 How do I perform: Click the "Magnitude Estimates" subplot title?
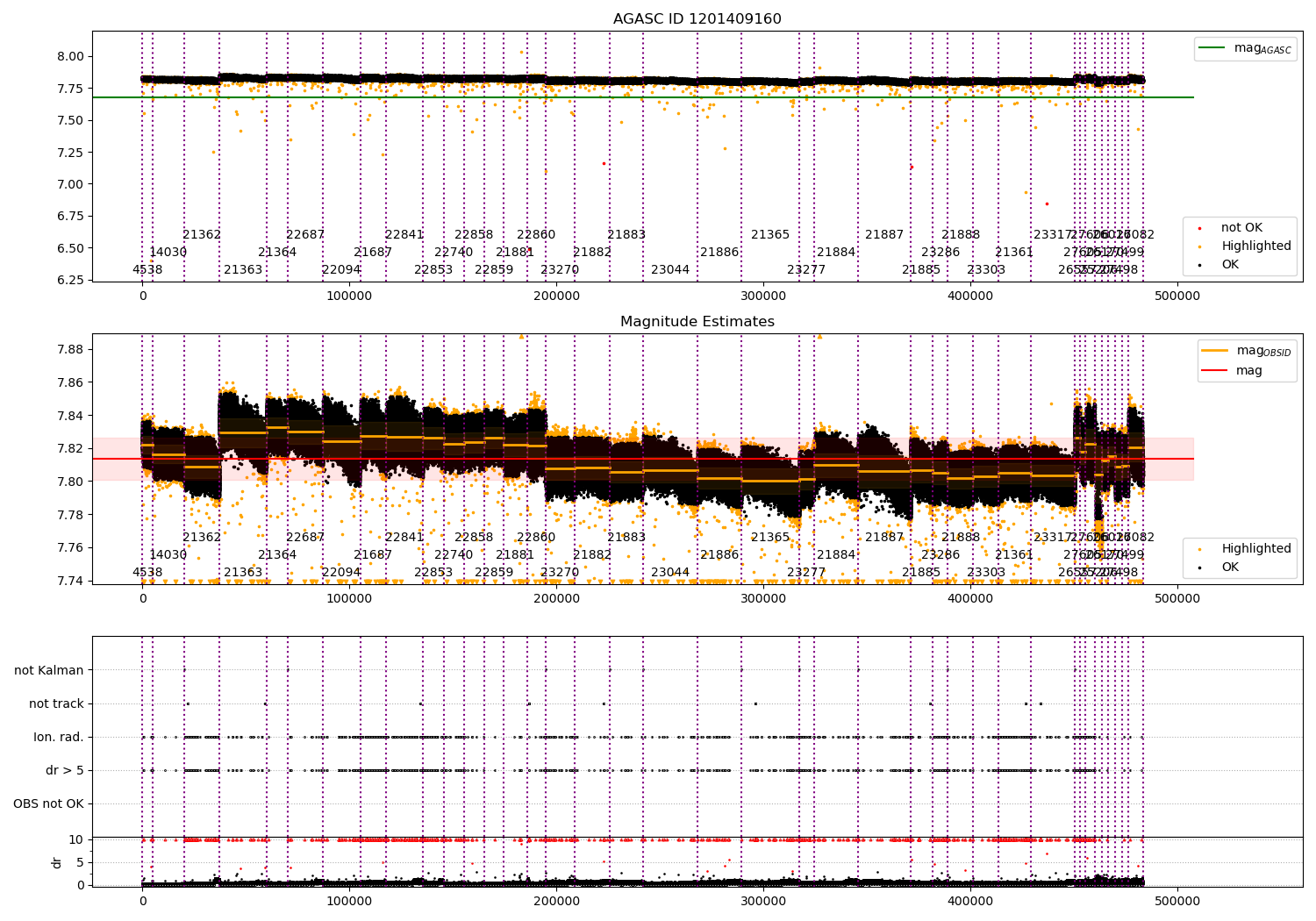[x=697, y=322]
